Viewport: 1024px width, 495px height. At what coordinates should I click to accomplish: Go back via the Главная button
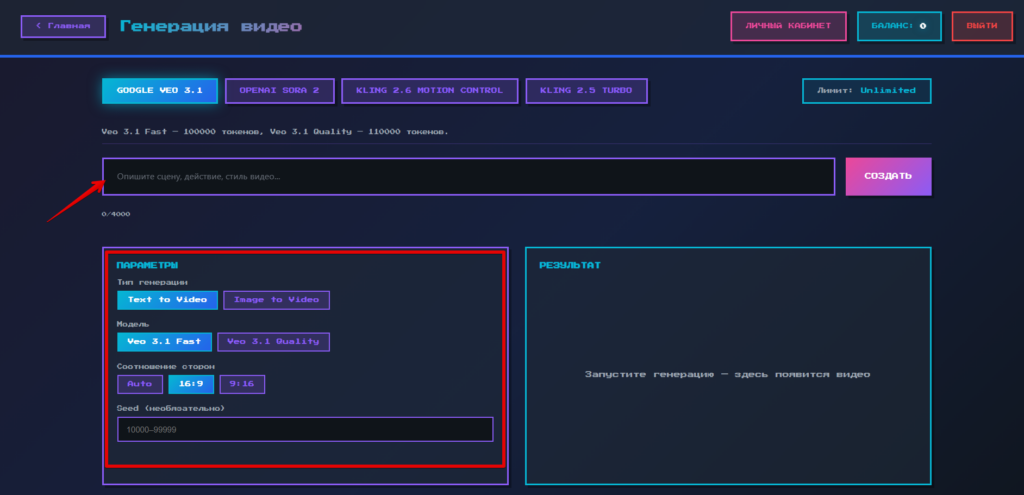tap(63, 26)
